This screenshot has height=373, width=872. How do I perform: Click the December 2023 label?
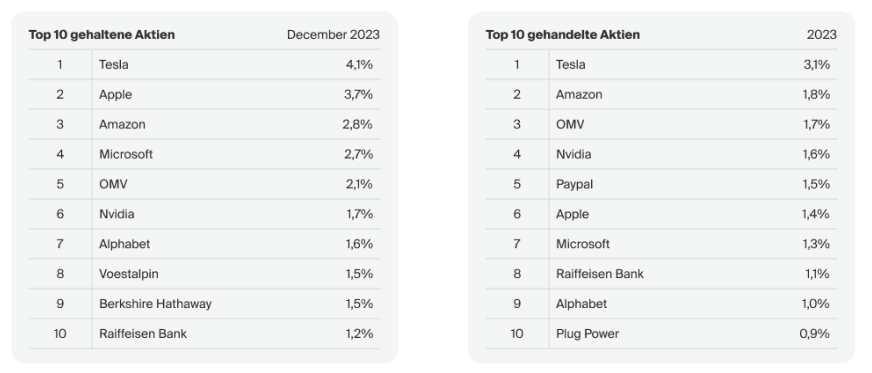pyautogui.click(x=333, y=34)
